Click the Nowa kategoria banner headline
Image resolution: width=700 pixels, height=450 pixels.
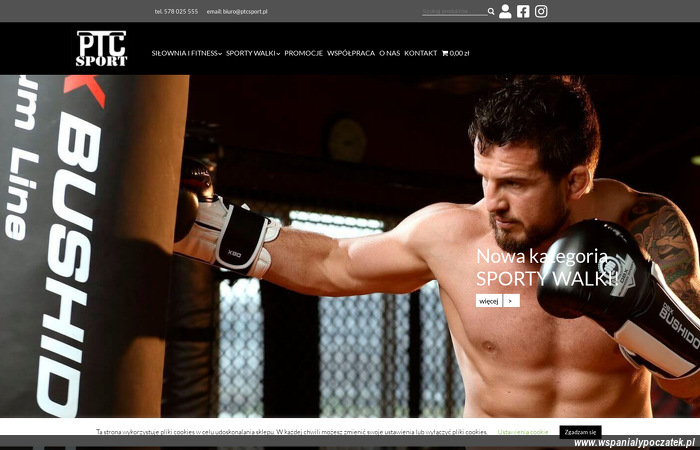pyautogui.click(x=542, y=257)
